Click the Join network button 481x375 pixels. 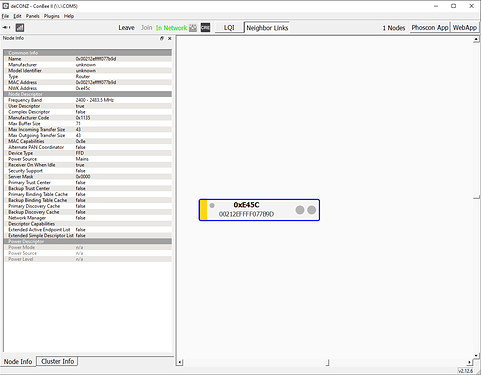146,28
